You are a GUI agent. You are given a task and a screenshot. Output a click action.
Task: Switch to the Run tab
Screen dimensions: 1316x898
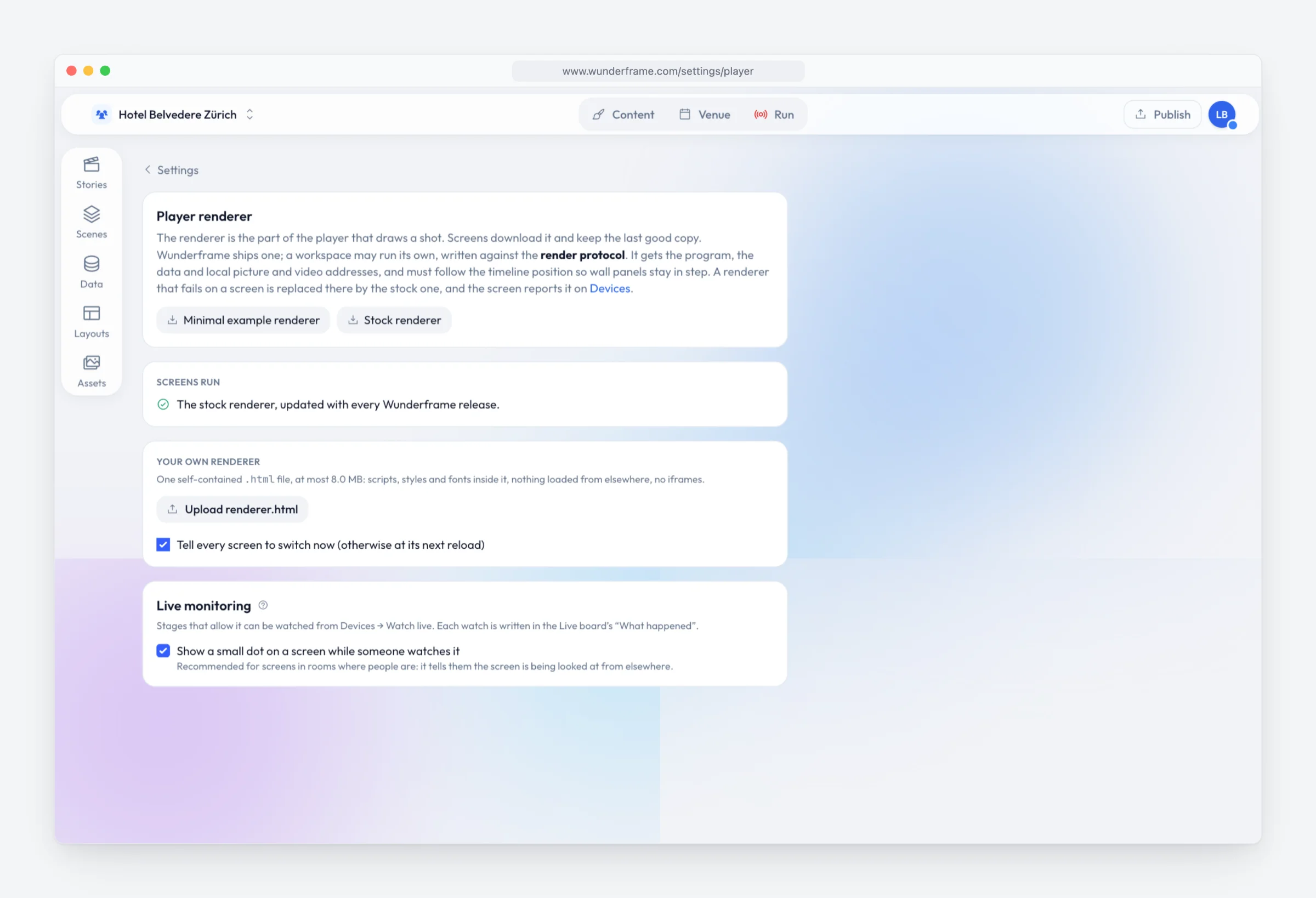click(774, 115)
